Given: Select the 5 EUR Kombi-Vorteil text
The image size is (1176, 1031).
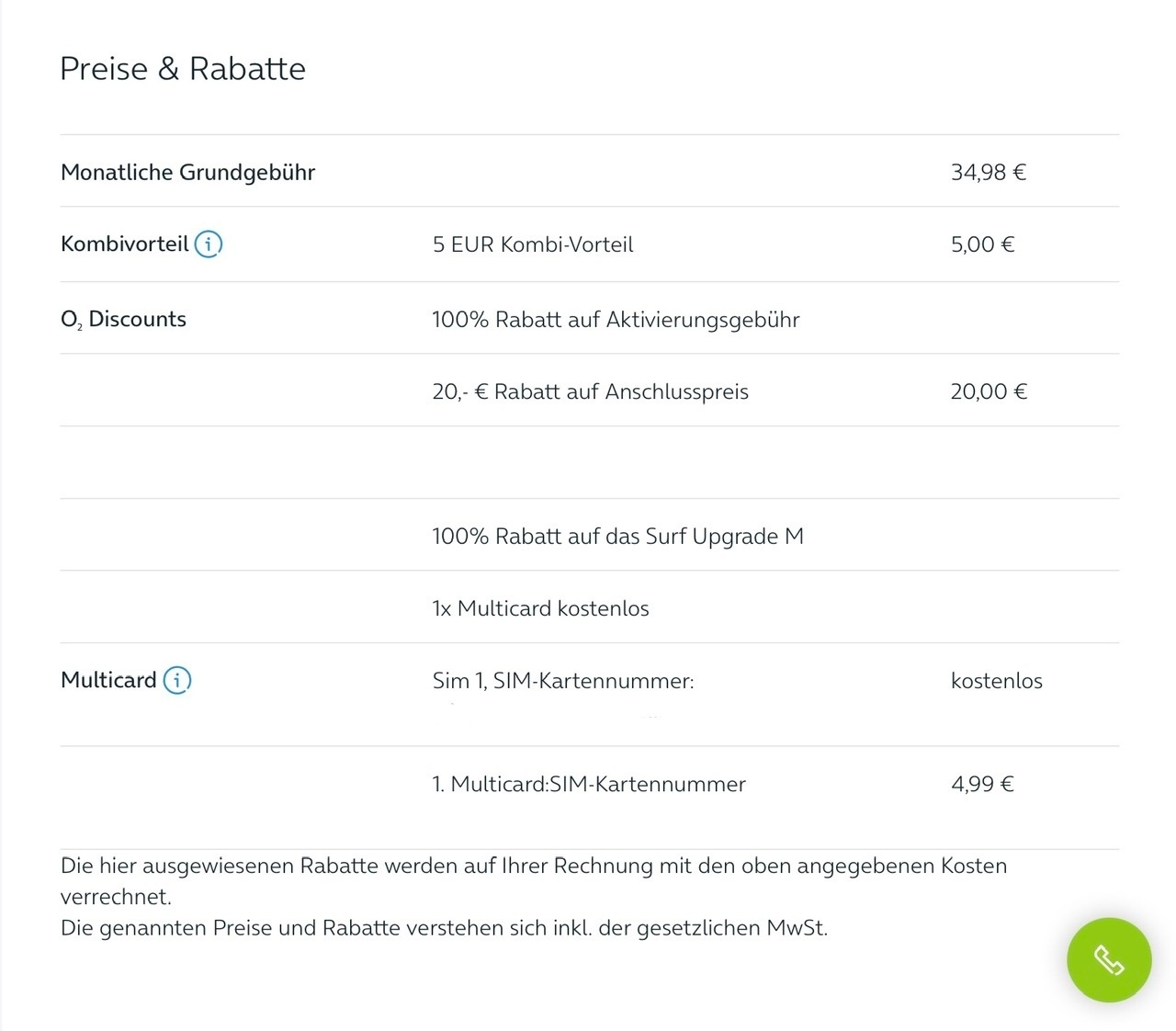Looking at the screenshot, I should [533, 244].
